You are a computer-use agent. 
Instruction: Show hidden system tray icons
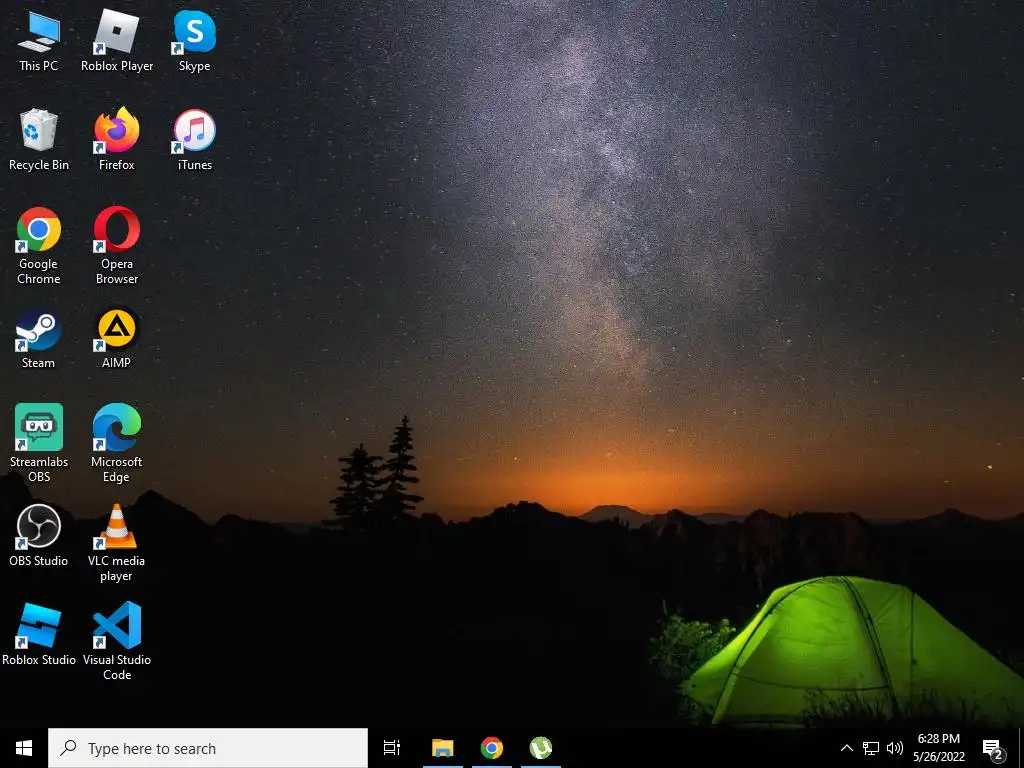tap(846, 748)
